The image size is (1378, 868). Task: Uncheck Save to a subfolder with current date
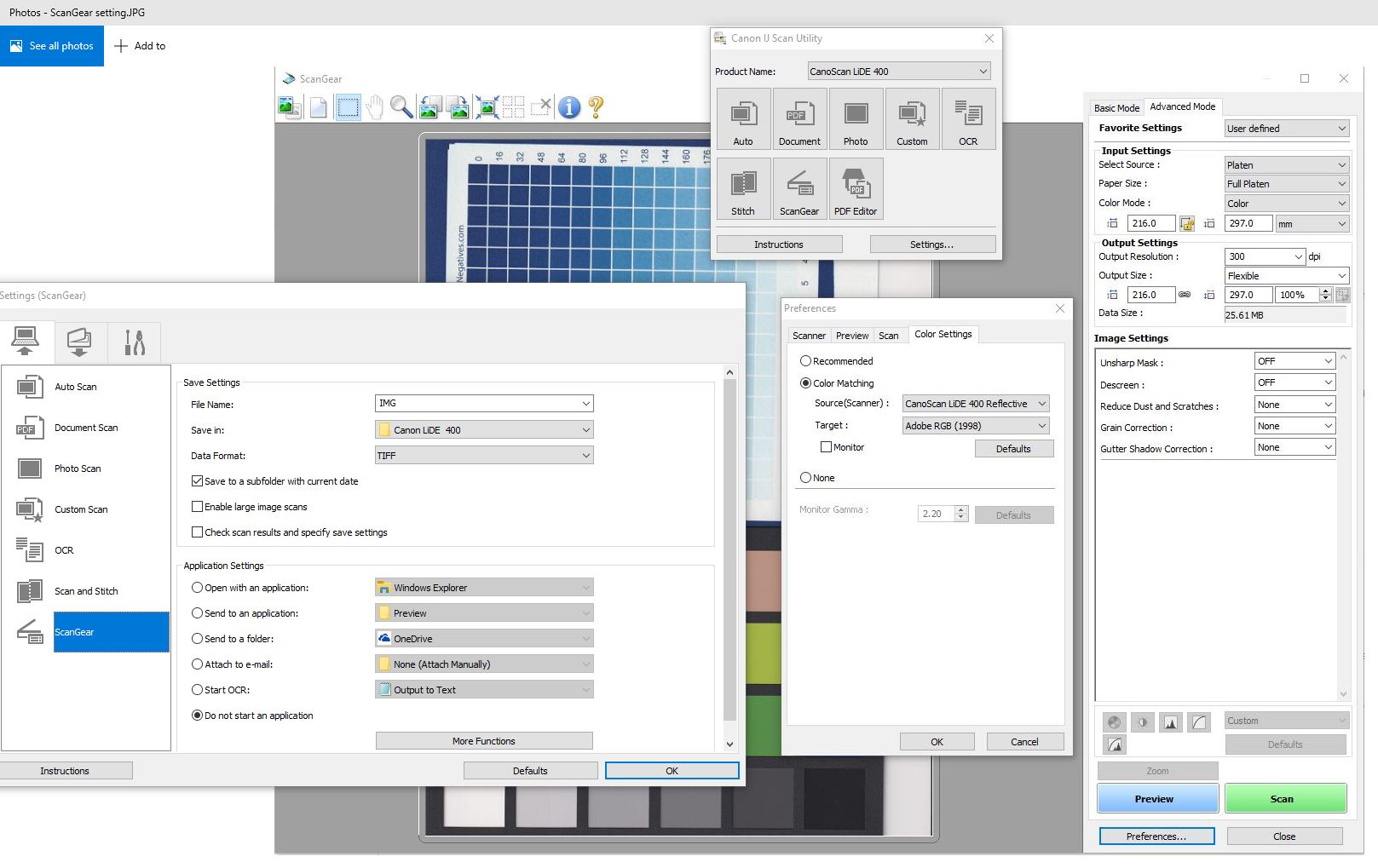pos(198,481)
